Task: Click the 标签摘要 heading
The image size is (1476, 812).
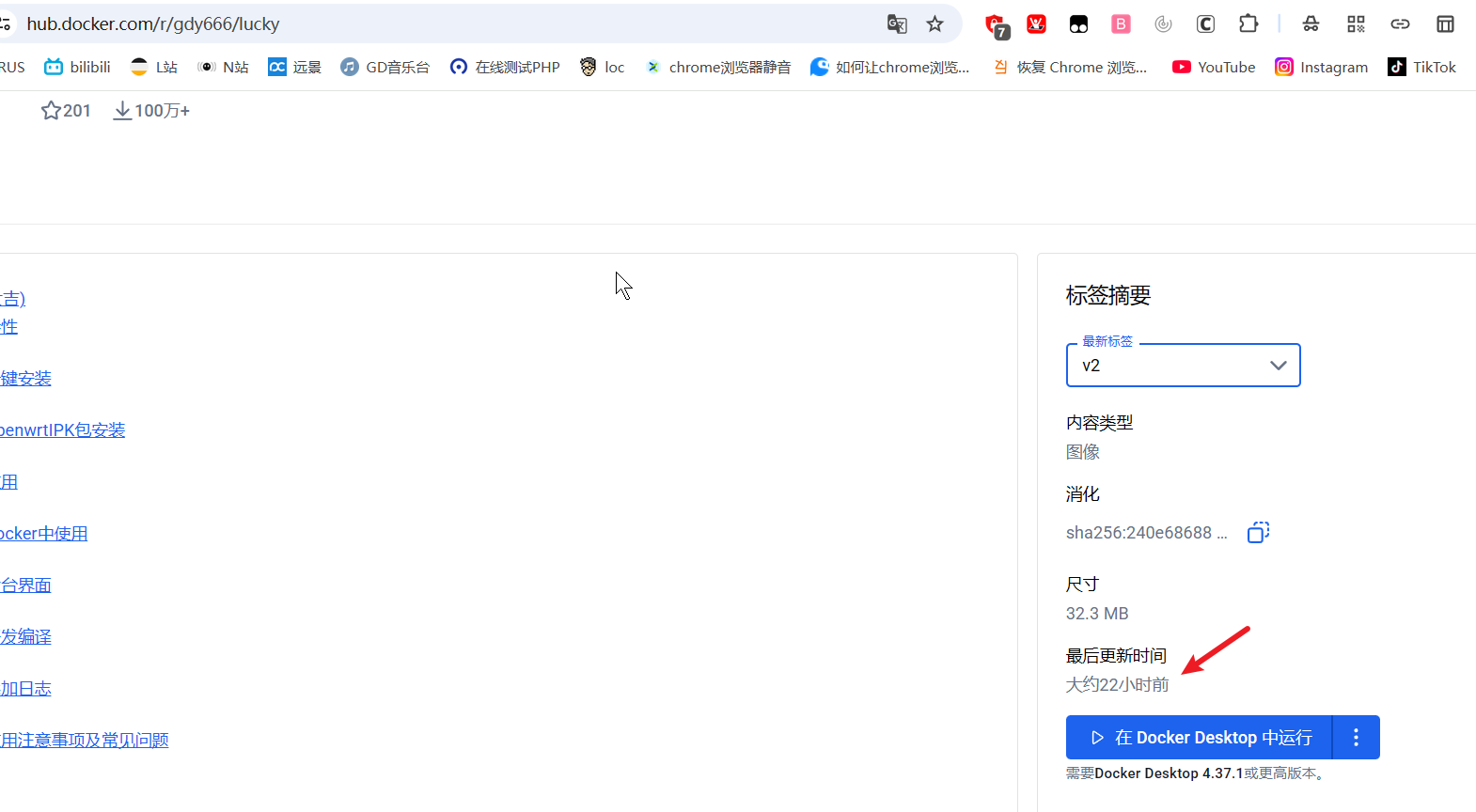Action: coord(1108,296)
